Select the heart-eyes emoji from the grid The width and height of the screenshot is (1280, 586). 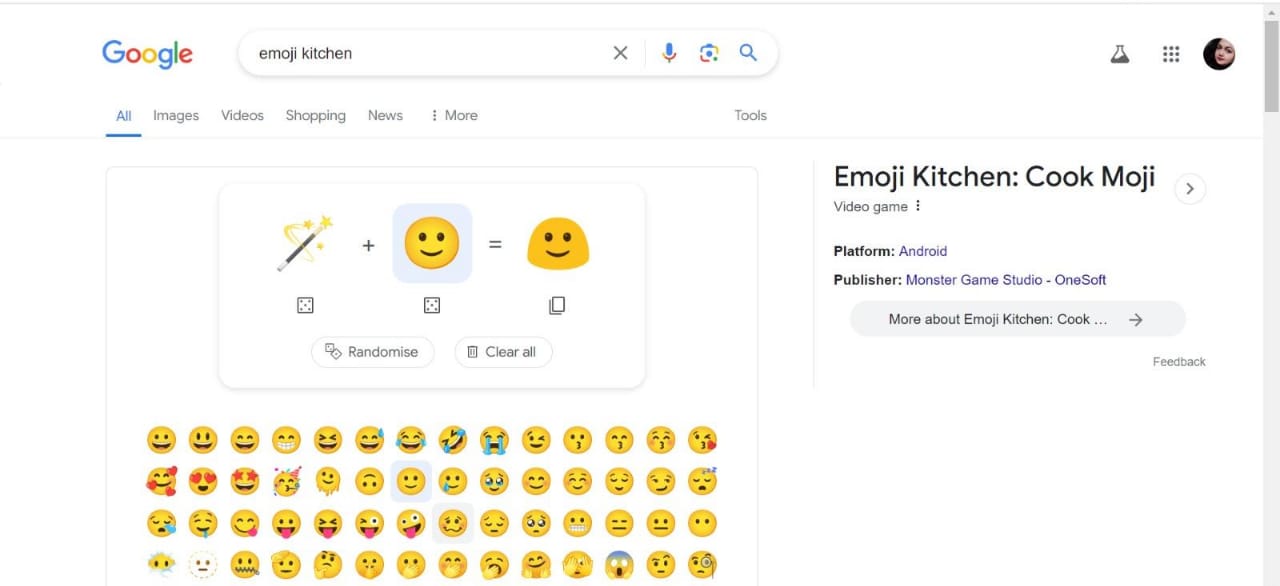point(203,481)
